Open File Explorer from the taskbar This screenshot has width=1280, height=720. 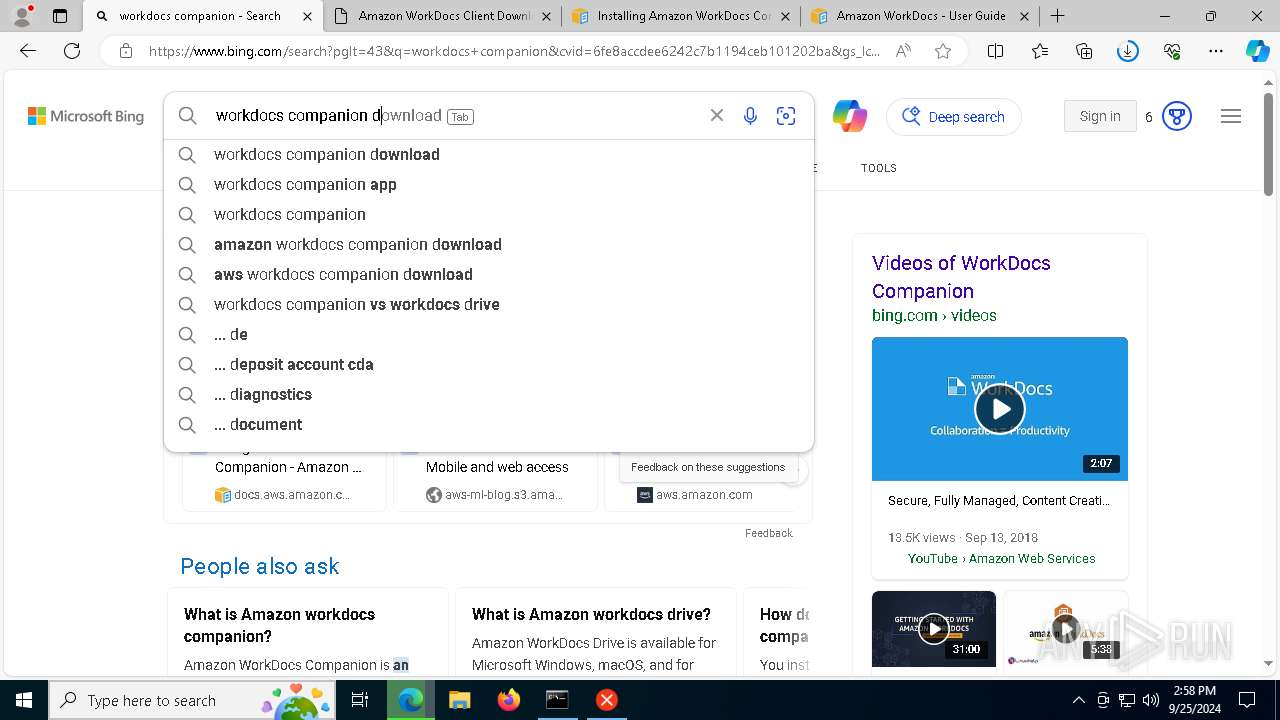[x=459, y=700]
